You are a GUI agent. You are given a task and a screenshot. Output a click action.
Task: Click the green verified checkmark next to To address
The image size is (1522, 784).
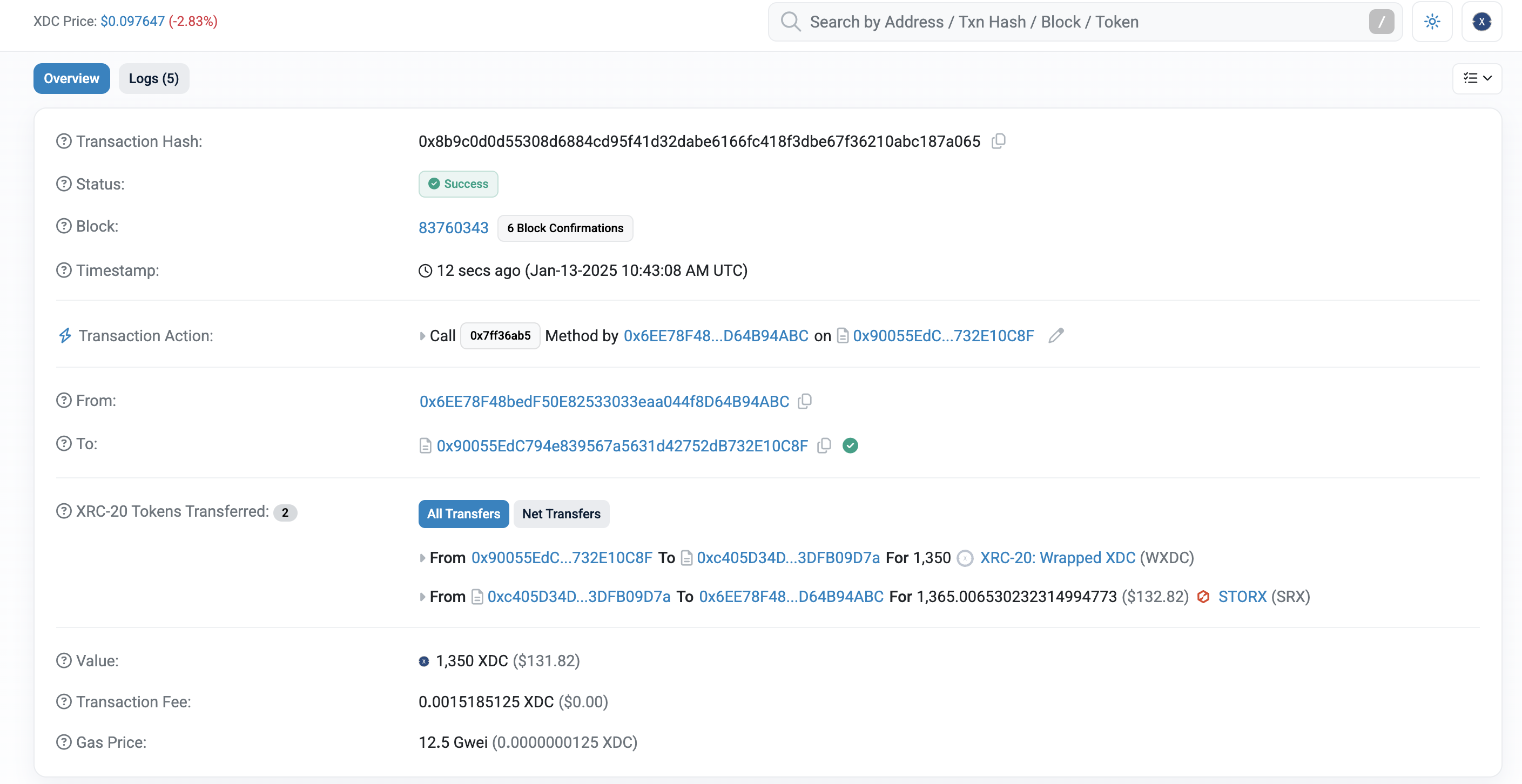coord(850,445)
